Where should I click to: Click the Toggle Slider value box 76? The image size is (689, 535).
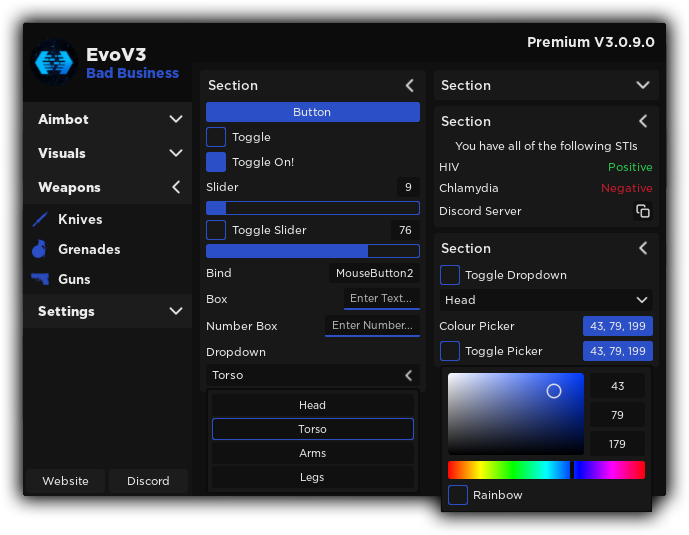[x=405, y=230]
